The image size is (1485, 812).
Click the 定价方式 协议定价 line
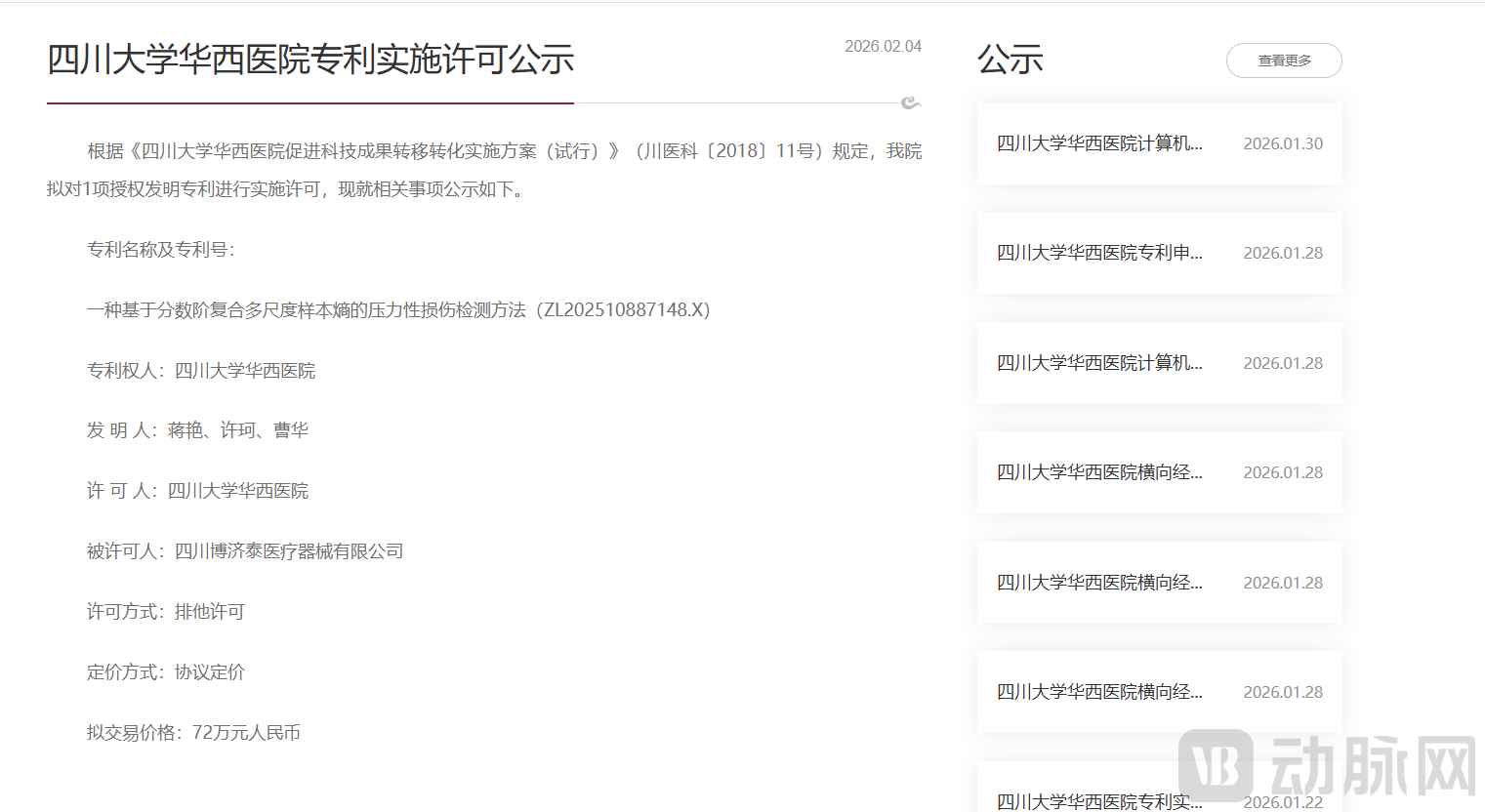point(166,672)
